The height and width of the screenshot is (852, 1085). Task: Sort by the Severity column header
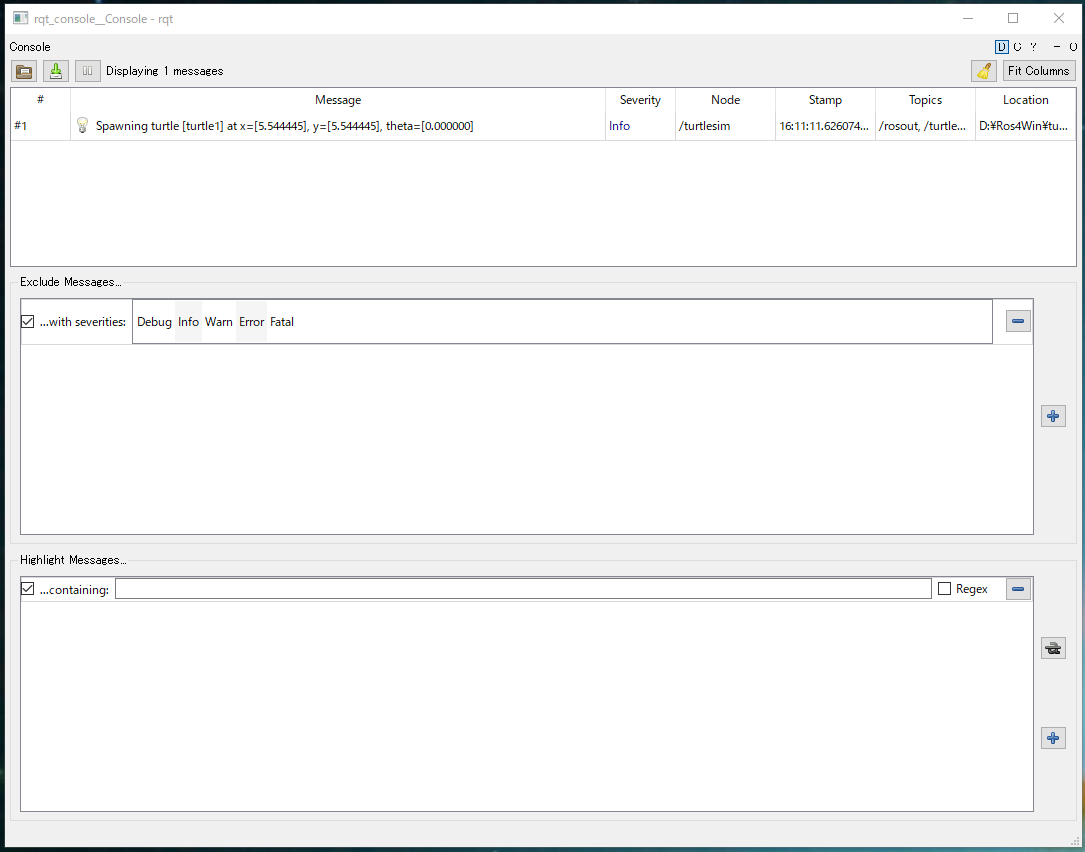(x=640, y=100)
